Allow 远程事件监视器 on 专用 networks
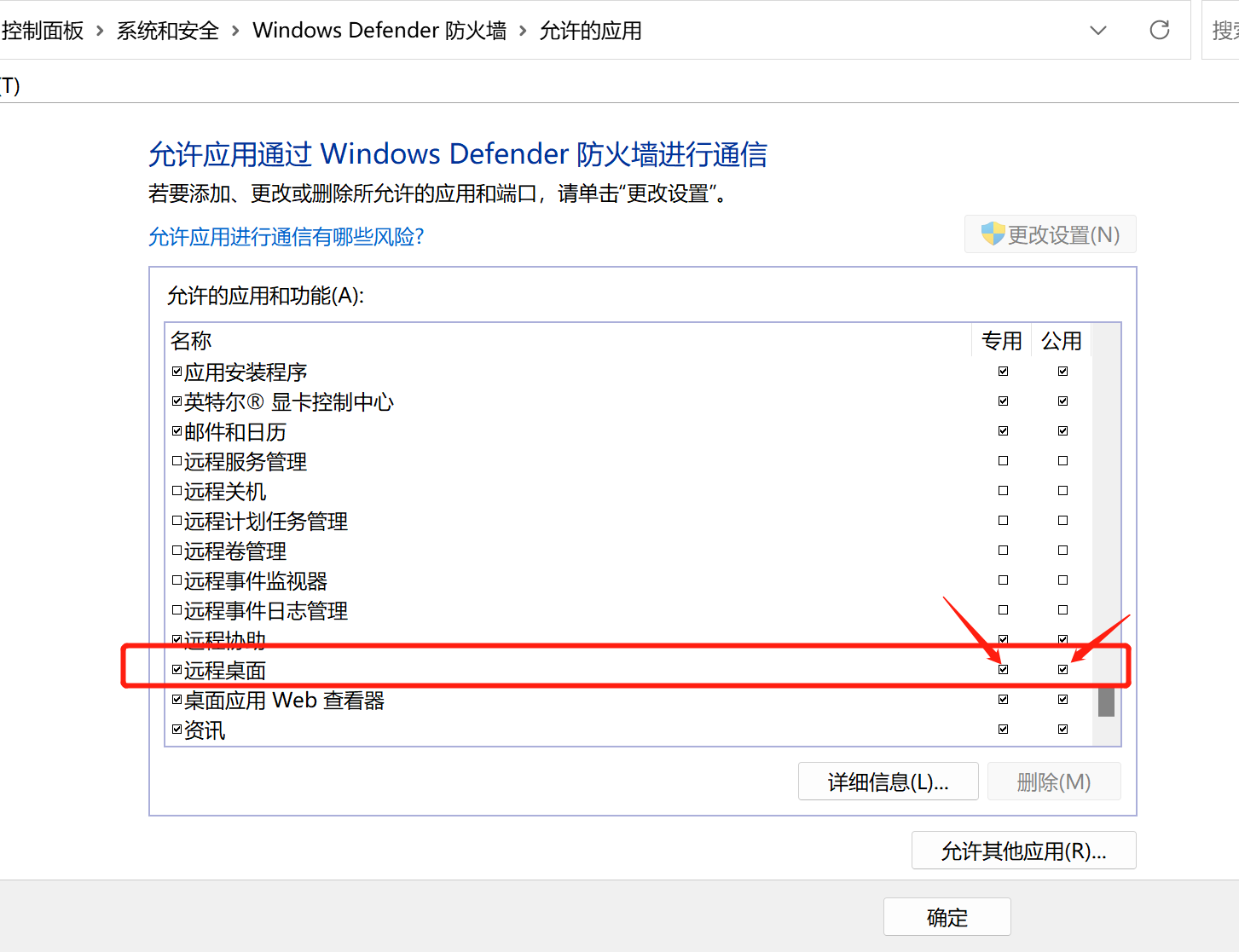Viewport: 1239px width, 952px height. tap(1003, 580)
